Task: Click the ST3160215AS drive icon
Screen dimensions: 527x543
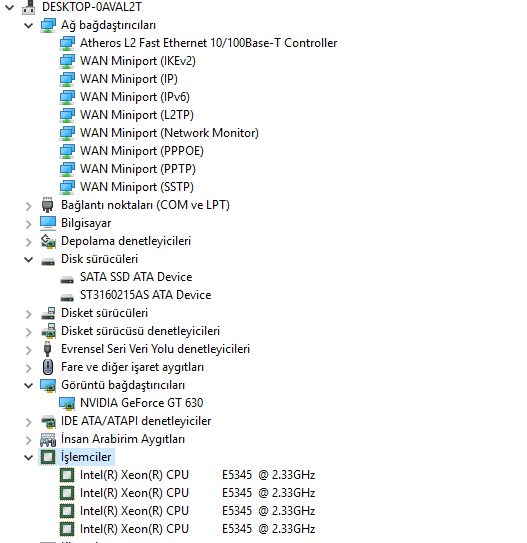Action: [67, 297]
